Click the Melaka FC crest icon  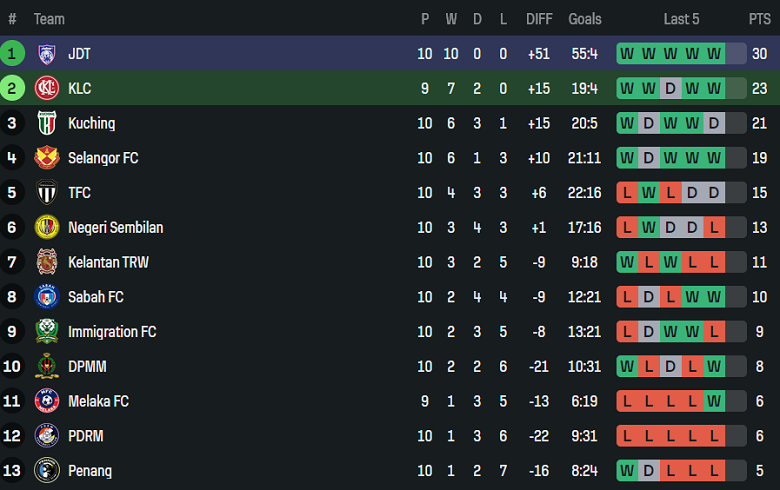[47, 402]
